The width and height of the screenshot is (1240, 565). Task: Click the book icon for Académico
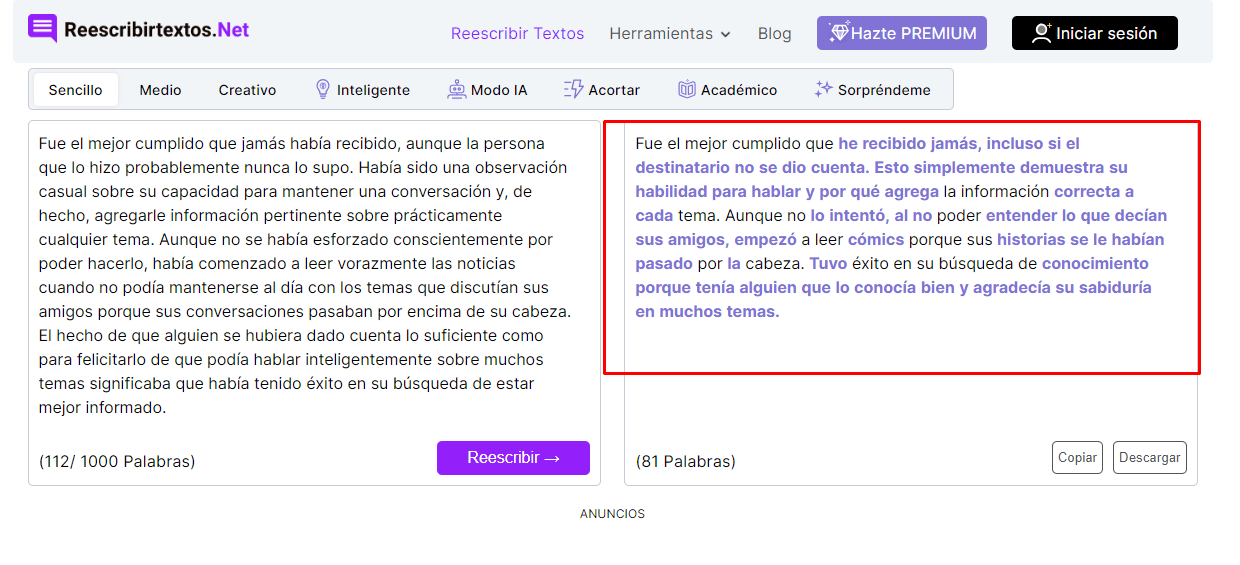click(x=687, y=89)
